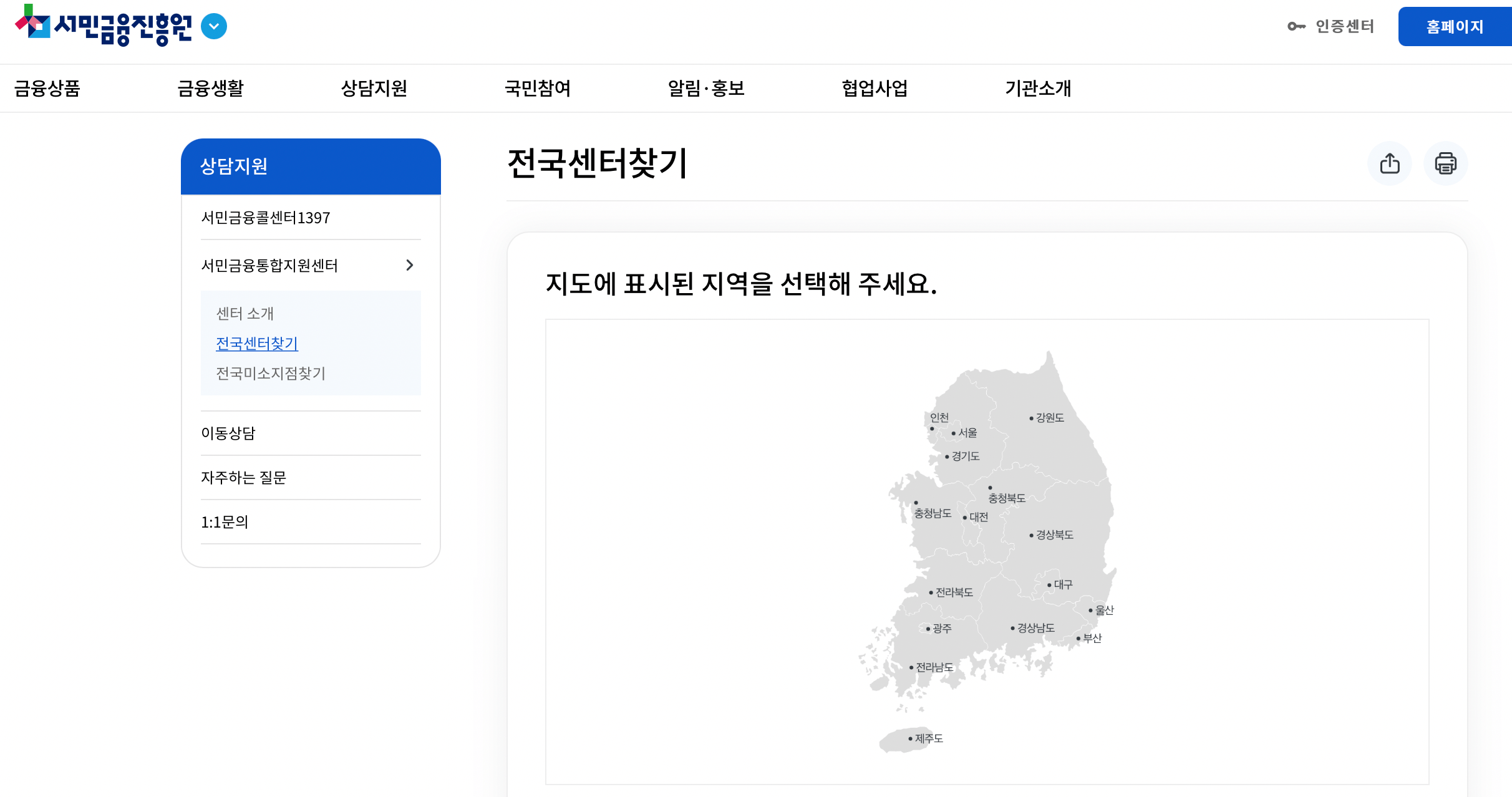
Task: Click the print page icon
Action: click(x=1445, y=163)
